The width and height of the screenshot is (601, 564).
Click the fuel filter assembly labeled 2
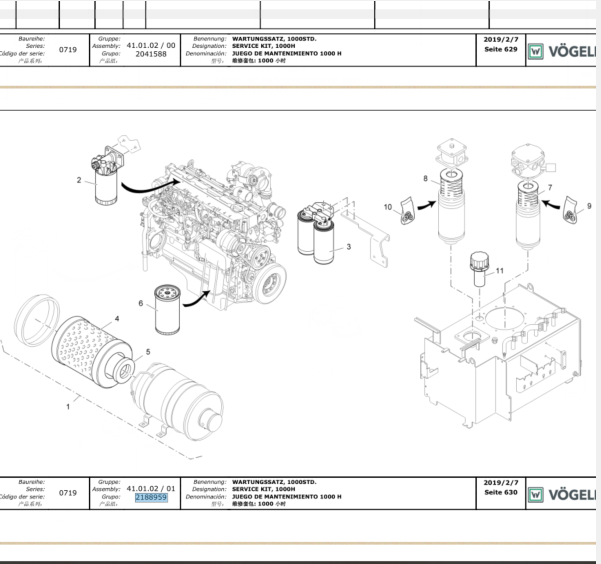click(x=109, y=179)
